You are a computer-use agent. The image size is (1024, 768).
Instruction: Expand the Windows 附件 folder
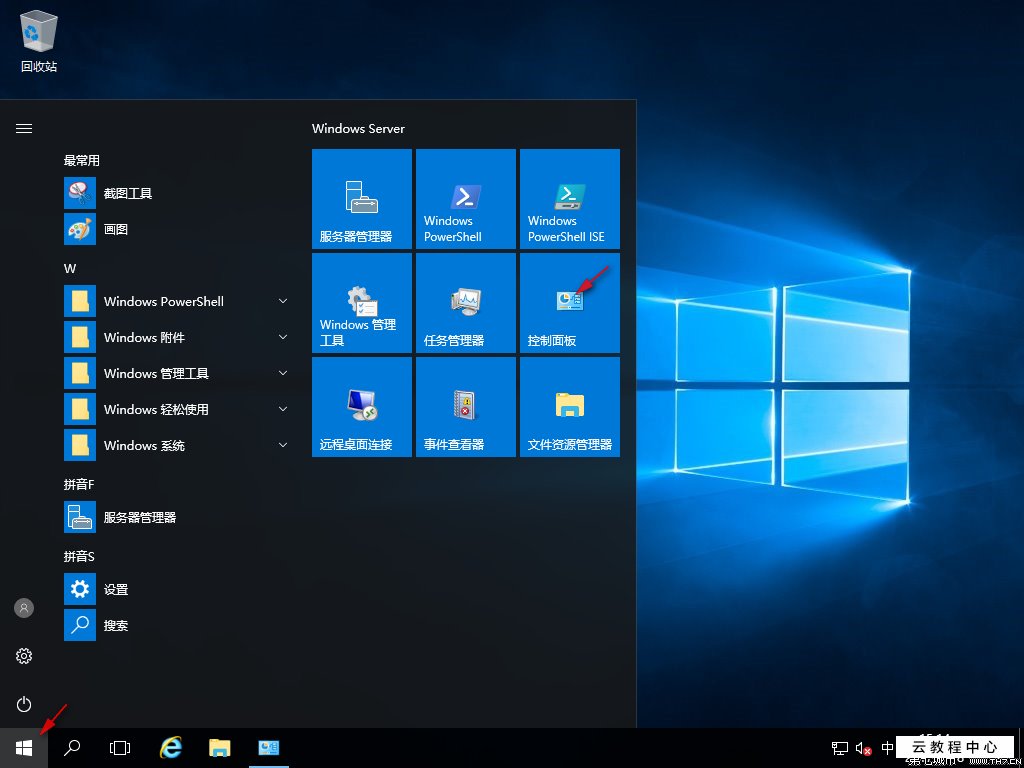pyautogui.click(x=176, y=337)
